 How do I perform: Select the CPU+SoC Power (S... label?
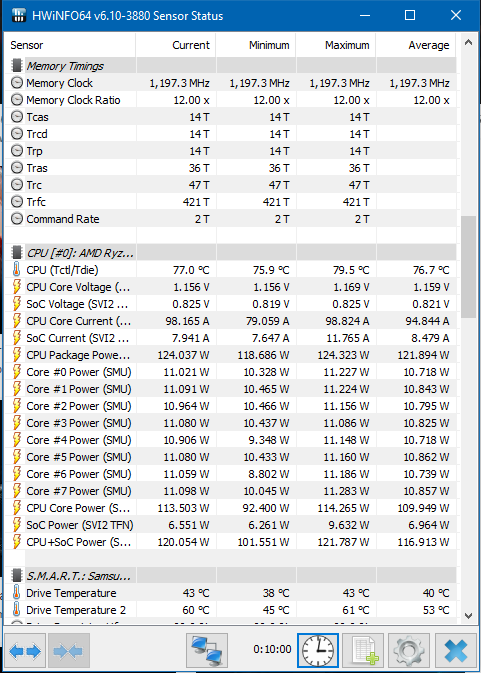click(79, 542)
